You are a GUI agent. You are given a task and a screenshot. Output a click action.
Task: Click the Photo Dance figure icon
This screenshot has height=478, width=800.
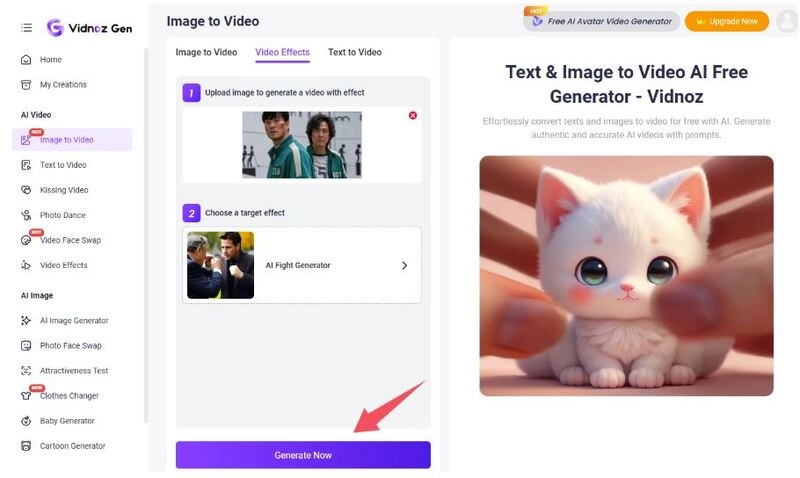point(26,215)
